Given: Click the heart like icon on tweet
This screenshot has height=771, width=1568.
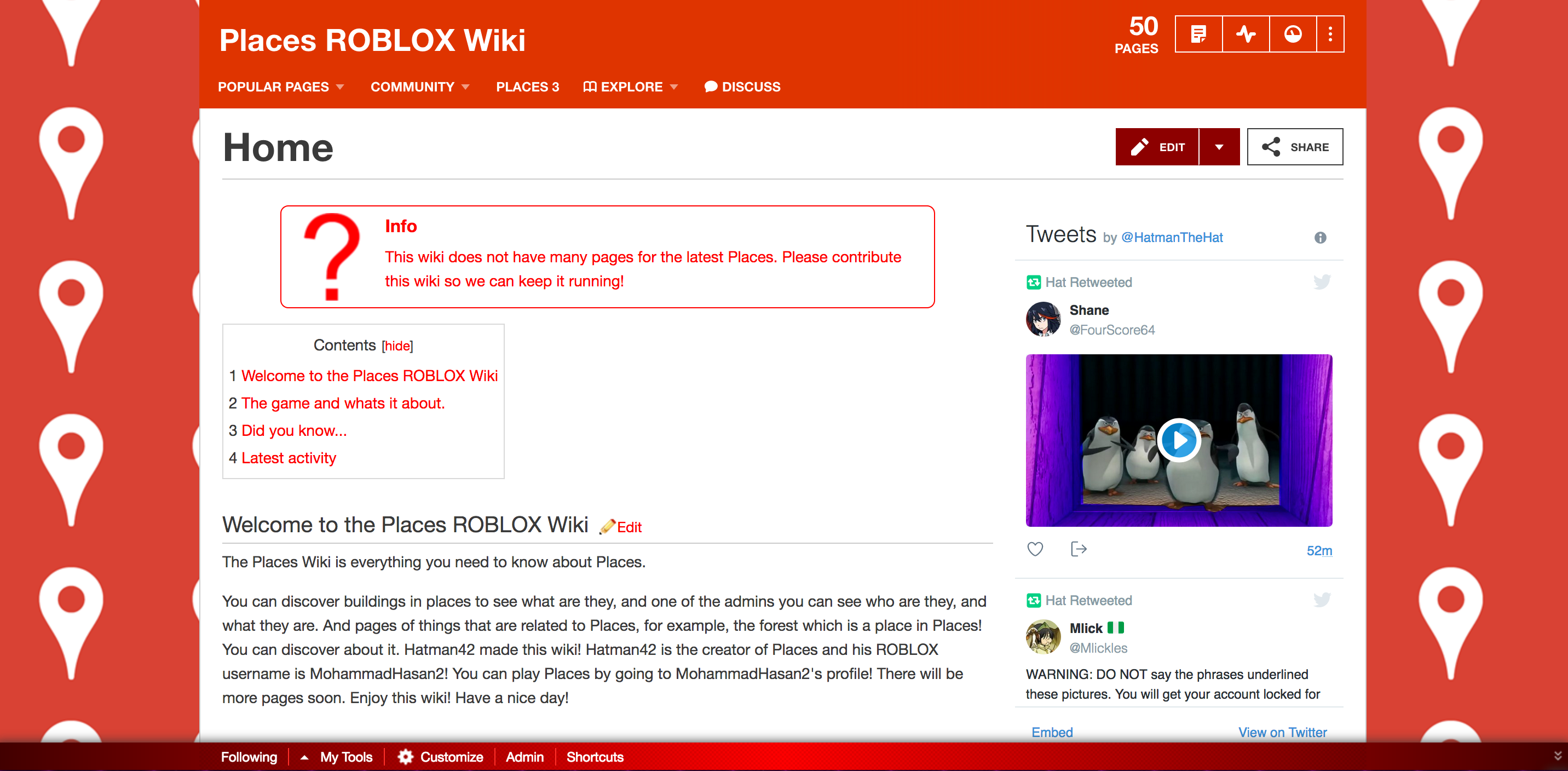Looking at the screenshot, I should pyautogui.click(x=1036, y=550).
